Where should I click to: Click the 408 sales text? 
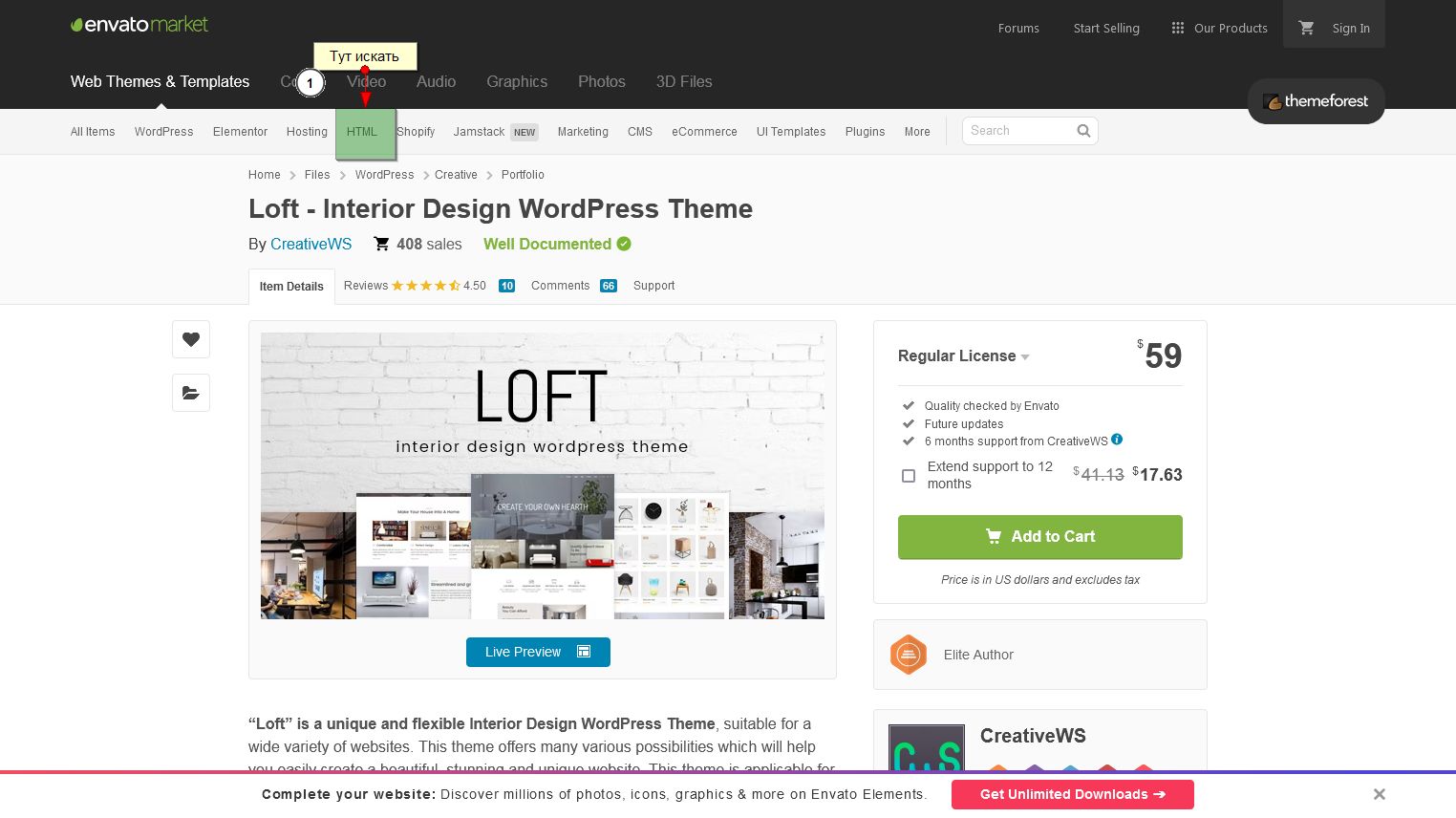tap(429, 245)
